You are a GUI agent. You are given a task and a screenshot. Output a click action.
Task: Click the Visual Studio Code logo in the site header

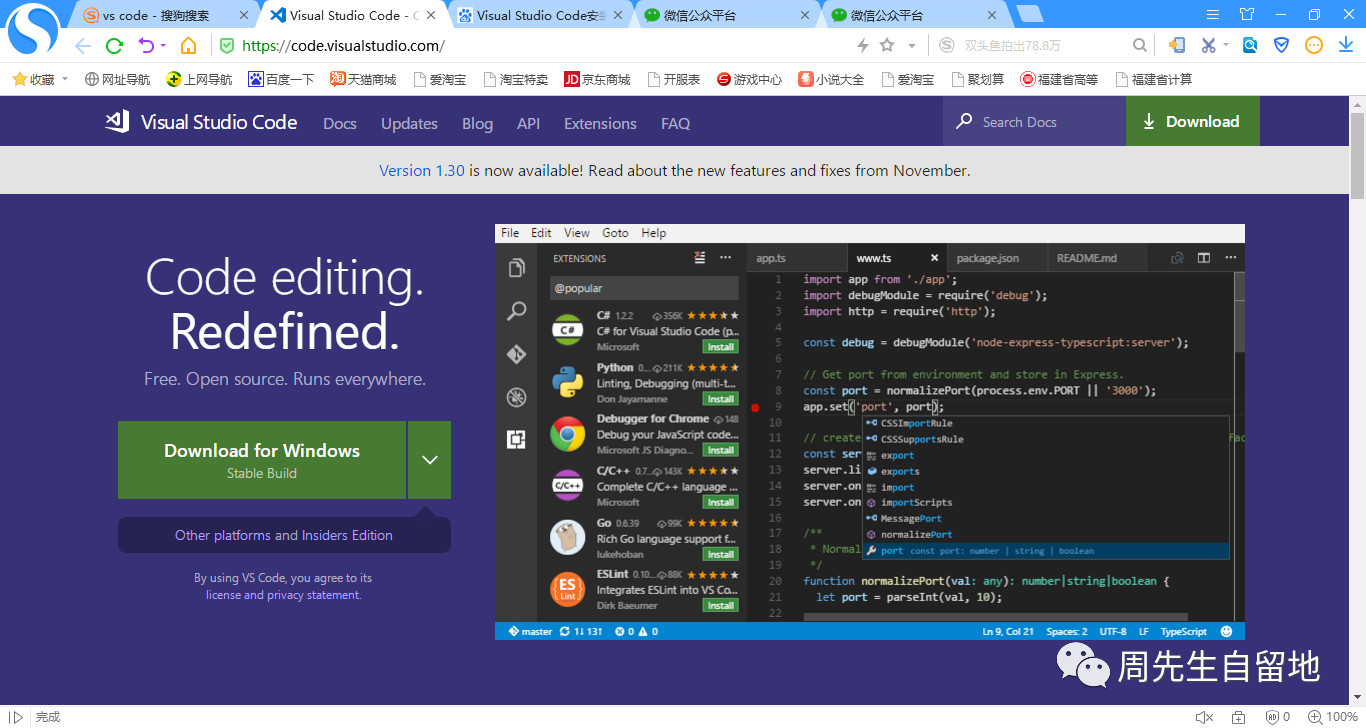coord(202,122)
